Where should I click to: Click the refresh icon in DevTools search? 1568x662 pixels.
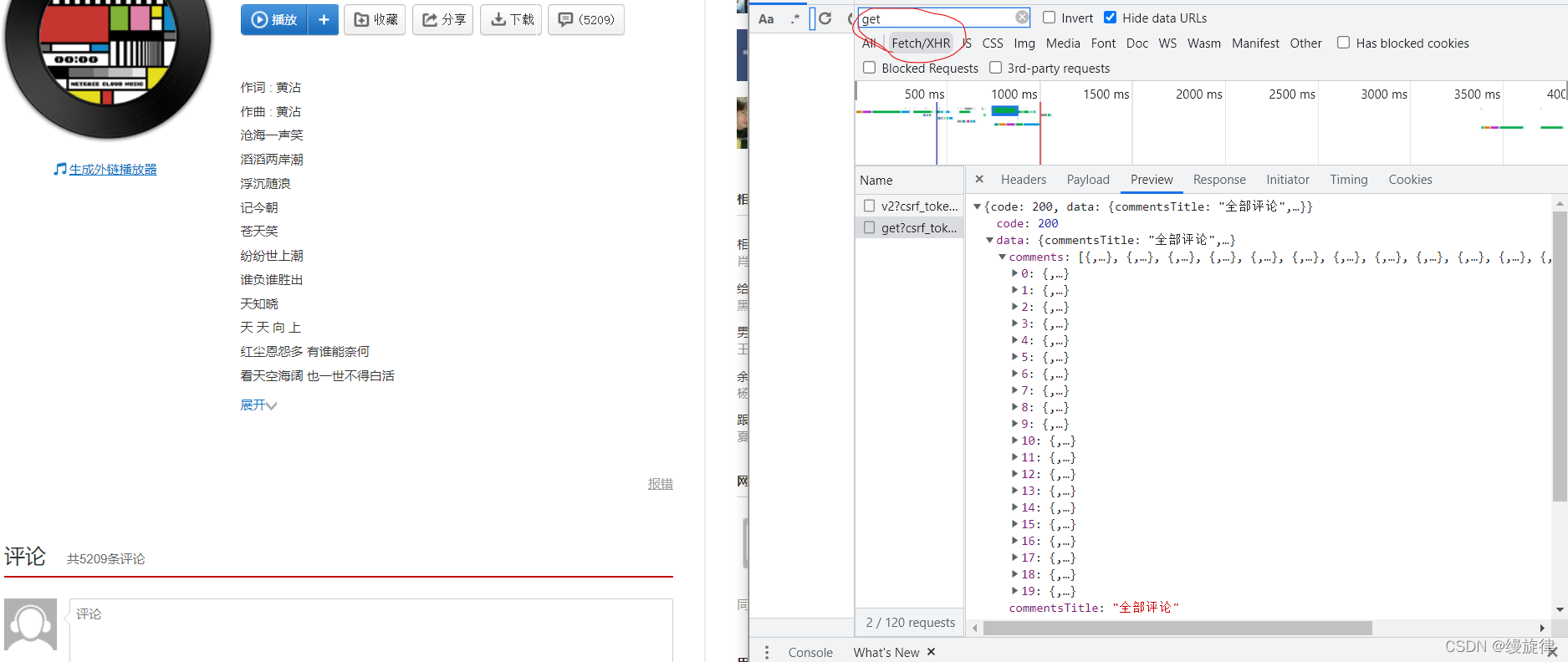[x=825, y=18]
